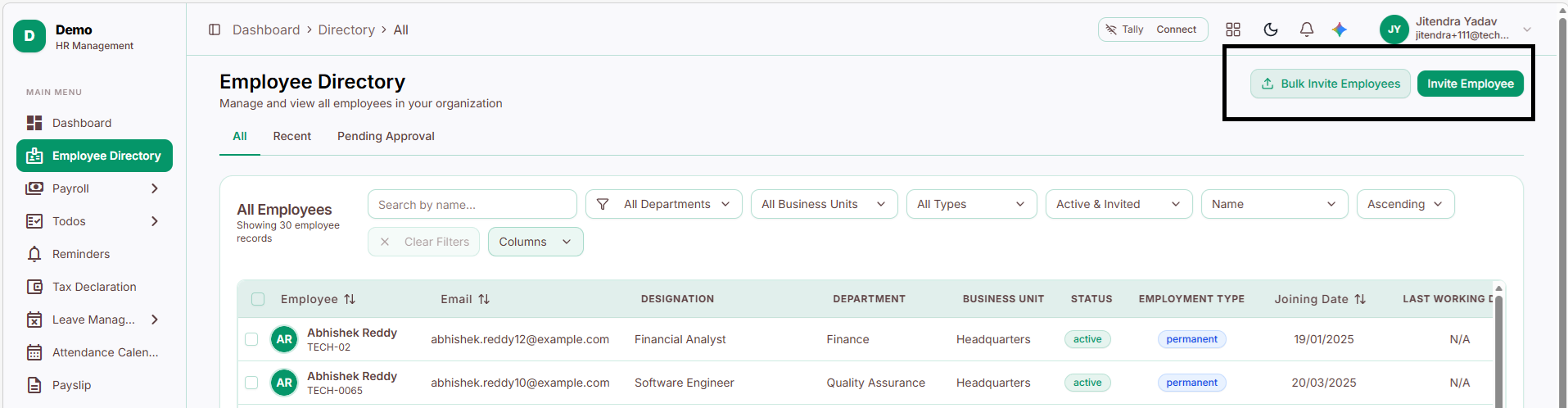Click the Attendance Calendar icon

pos(34,352)
